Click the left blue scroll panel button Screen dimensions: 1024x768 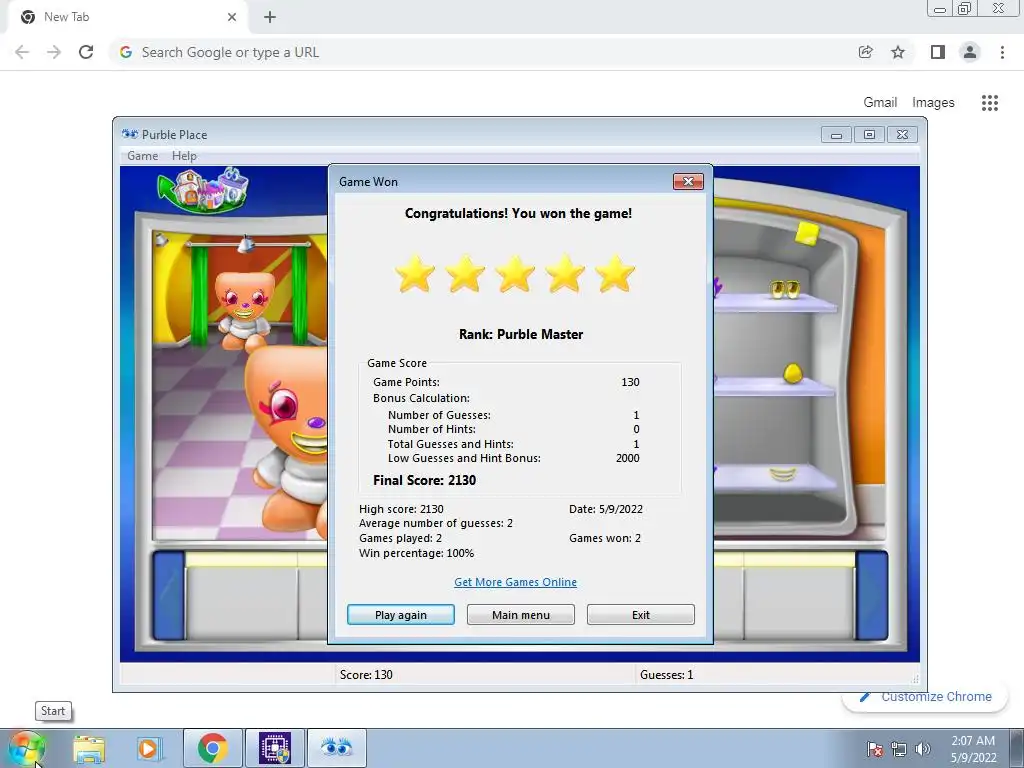[168, 596]
